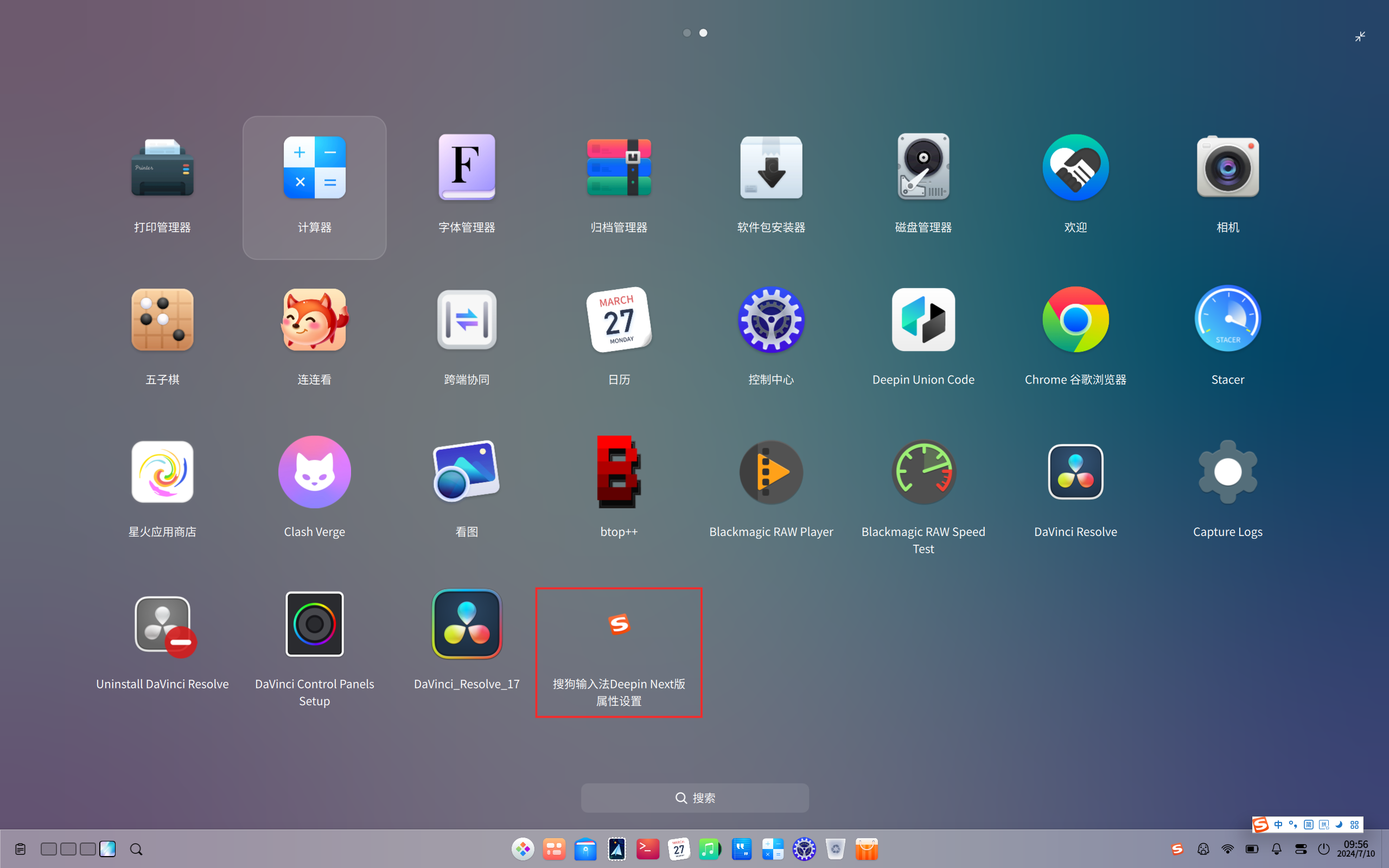Open 控制中心 in the launcher grid
The width and height of the screenshot is (1389, 868).
tap(771, 337)
